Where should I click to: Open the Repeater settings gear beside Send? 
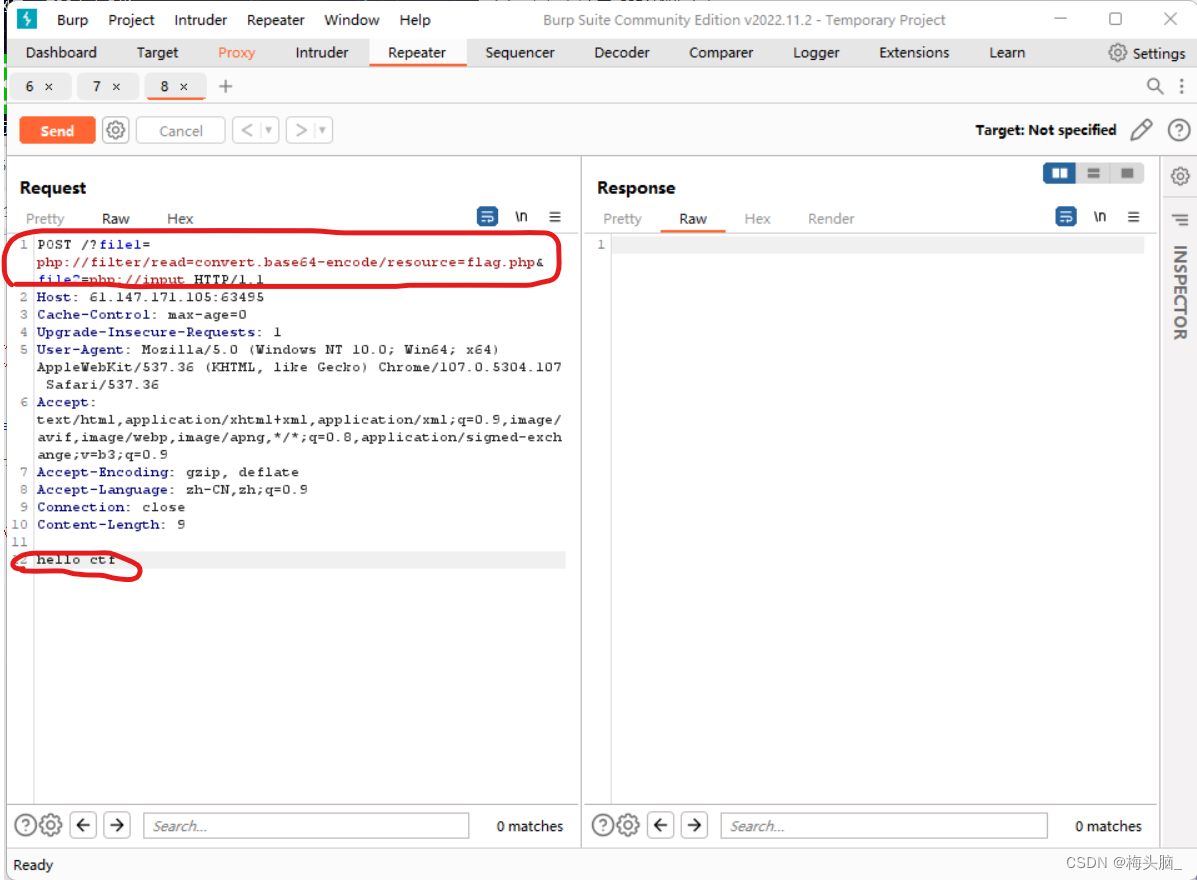pyautogui.click(x=115, y=130)
